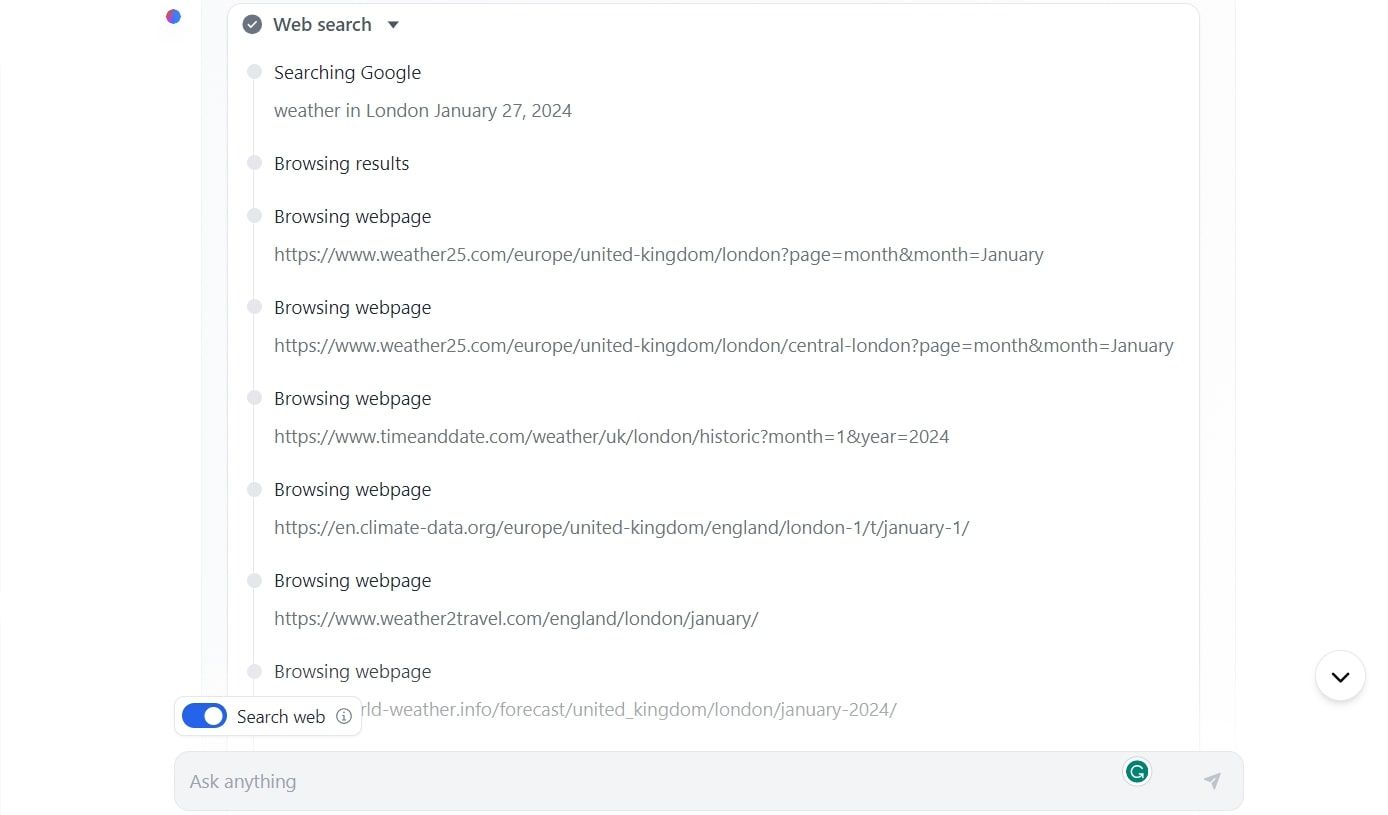Click the Web search checkmark icon

point(252,24)
